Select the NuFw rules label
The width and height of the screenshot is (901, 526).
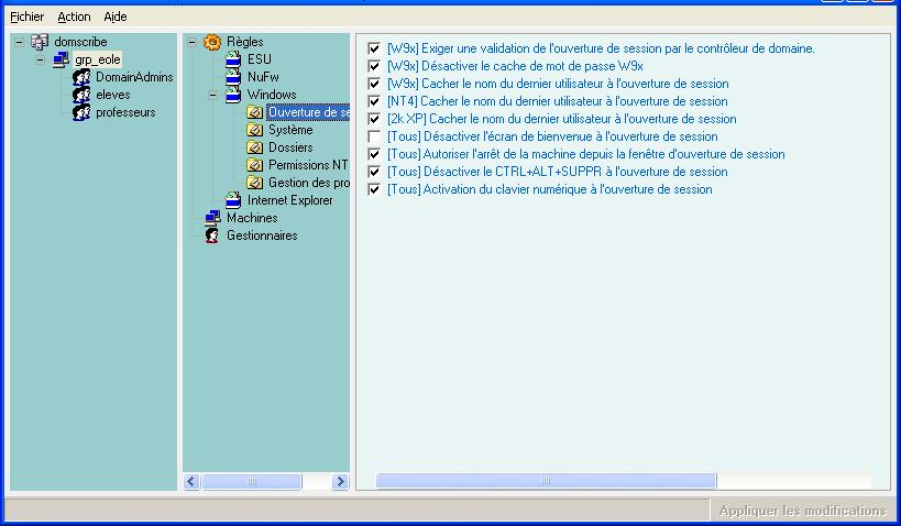point(263,77)
